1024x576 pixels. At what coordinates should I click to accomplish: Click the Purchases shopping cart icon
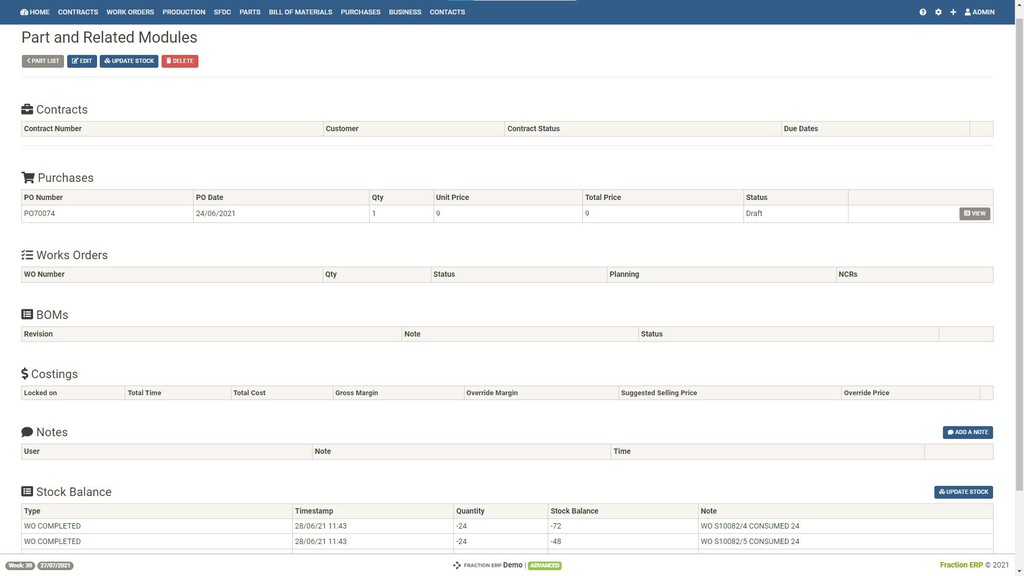click(27, 177)
